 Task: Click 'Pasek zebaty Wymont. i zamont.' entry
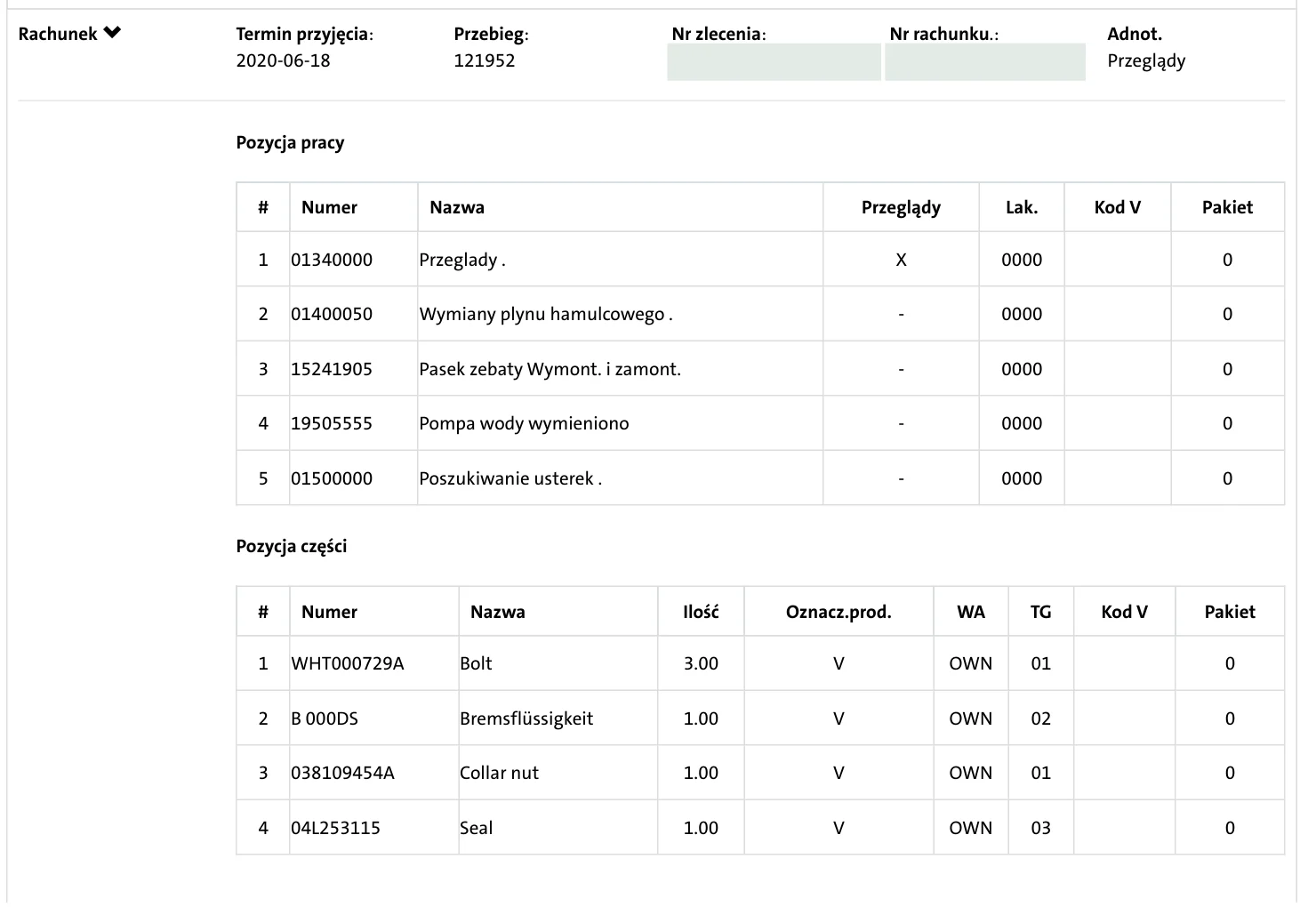[550, 369]
